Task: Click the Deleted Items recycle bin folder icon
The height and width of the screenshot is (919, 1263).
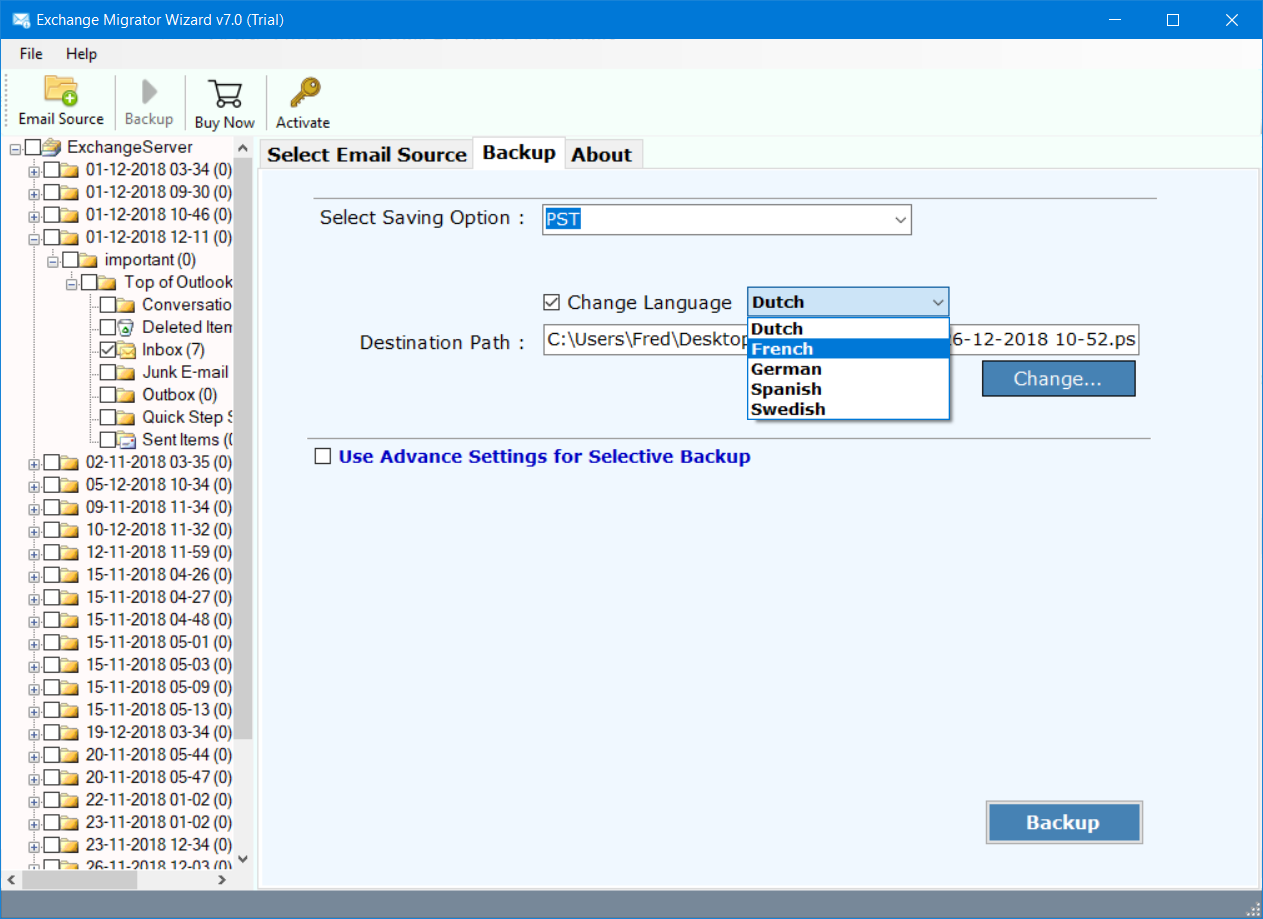Action: pyautogui.click(x=126, y=327)
